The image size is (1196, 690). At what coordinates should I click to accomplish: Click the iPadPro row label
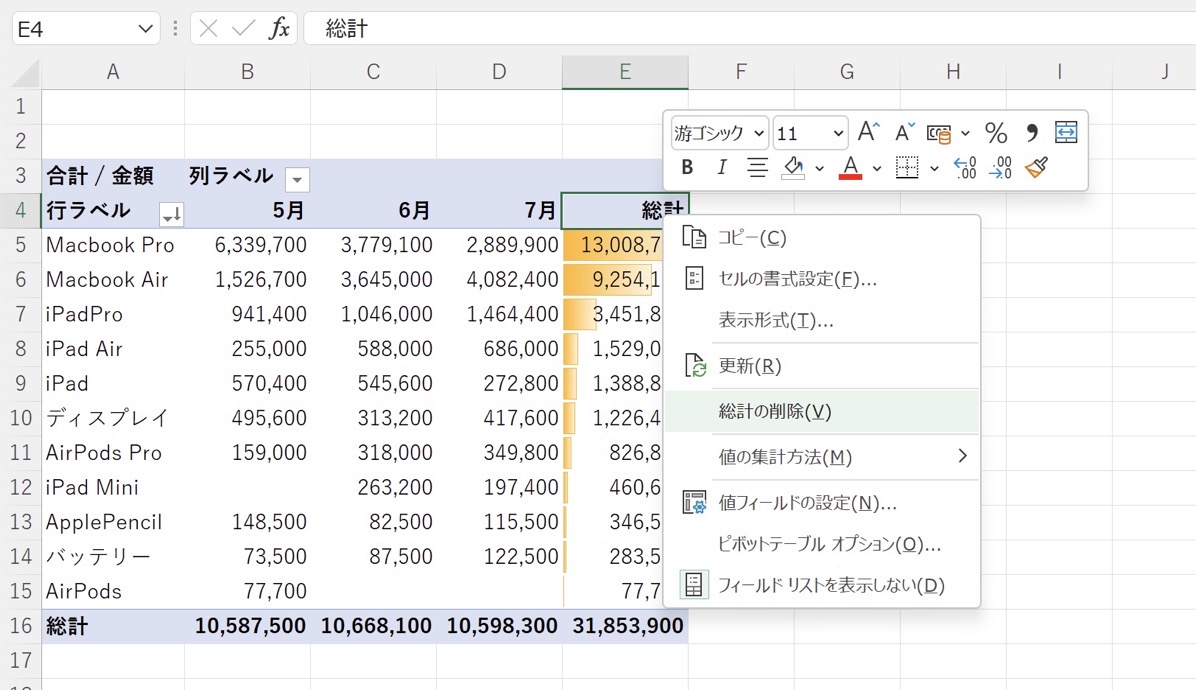[113, 314]
